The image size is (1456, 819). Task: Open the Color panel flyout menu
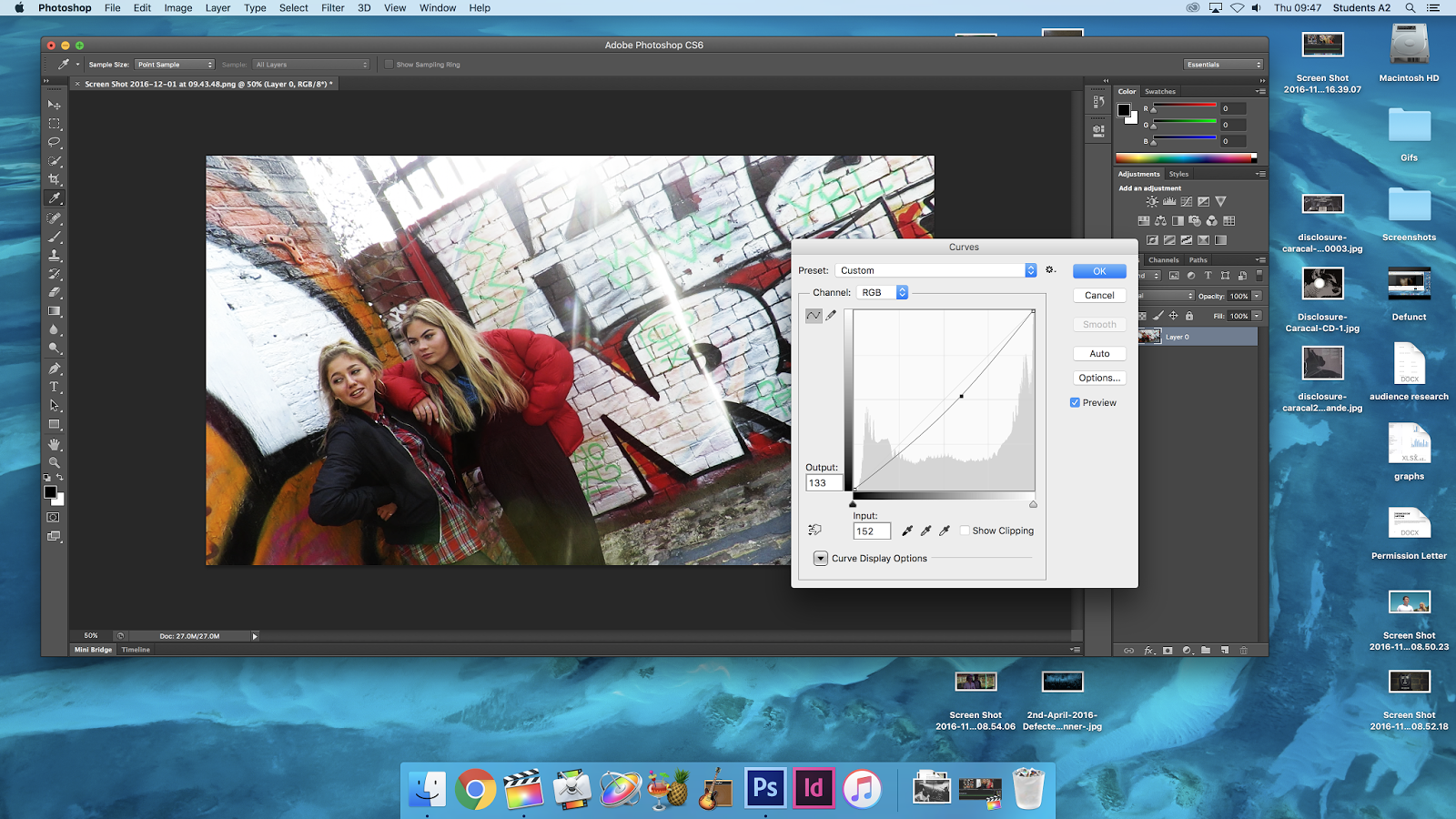pyautogui.click(x=1260, y=91)
